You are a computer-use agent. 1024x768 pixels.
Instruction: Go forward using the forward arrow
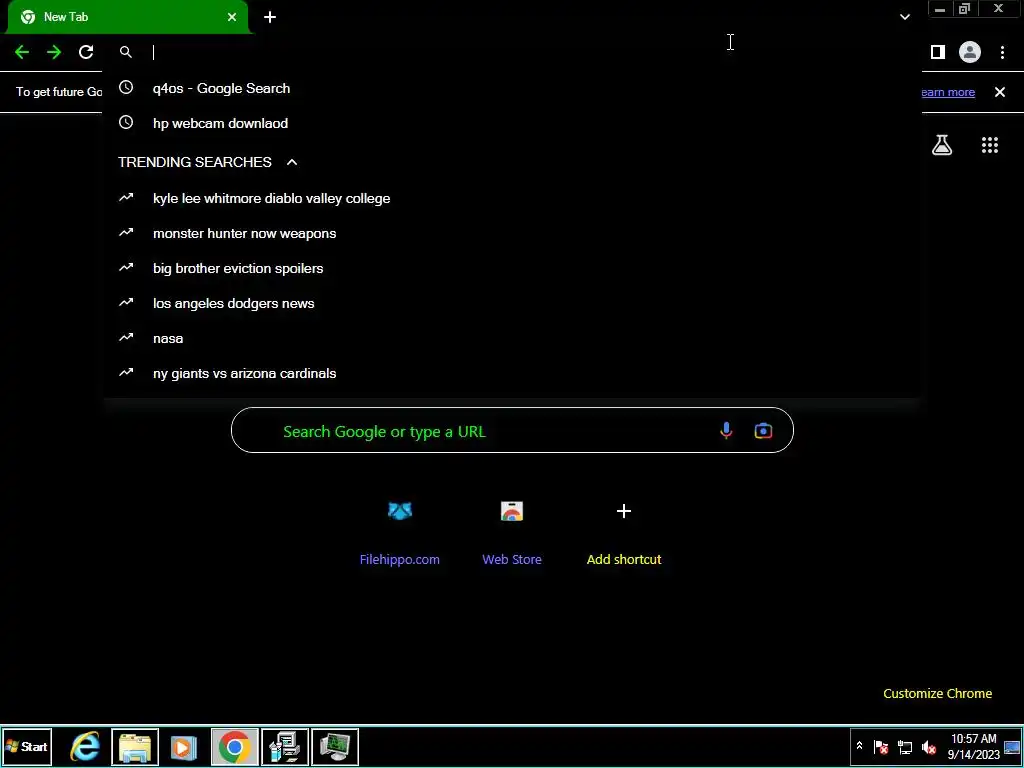(x=54, y=52)
